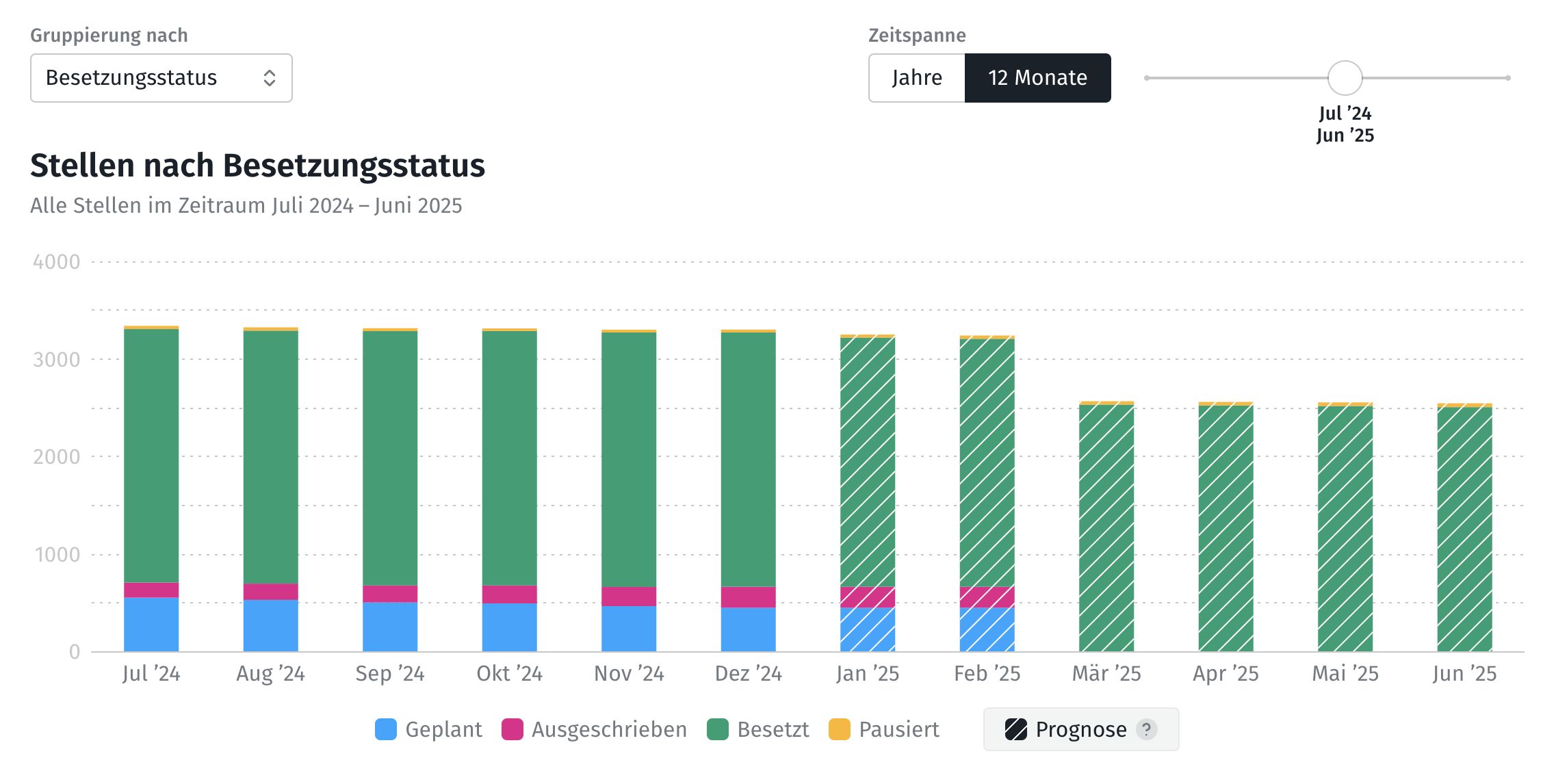This screenshot has height=784, width=1556.
Task: Toggle the Ausgeschrieben legend swatch
Action: pos(513,729)
